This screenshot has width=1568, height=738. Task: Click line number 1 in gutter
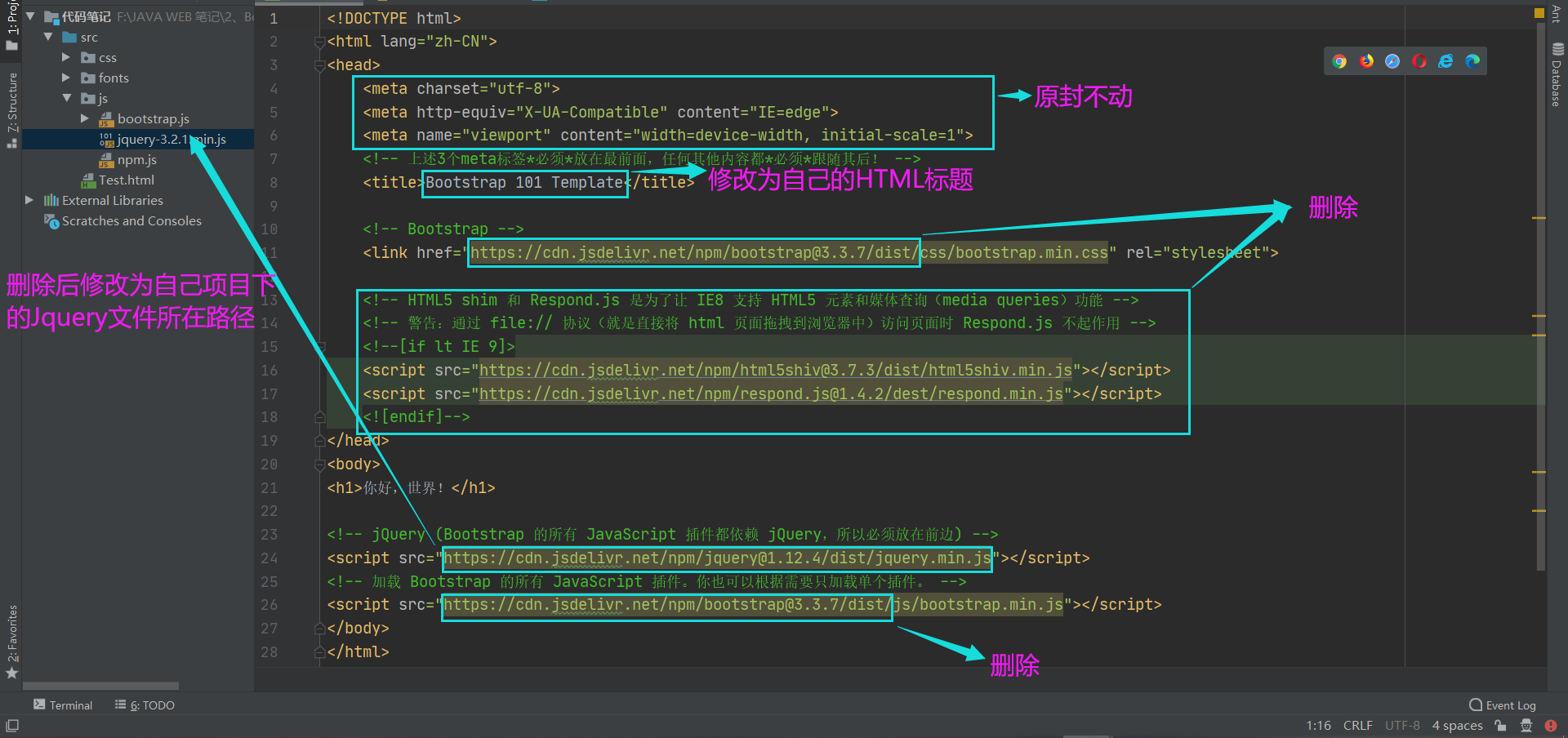coord(274,19)
